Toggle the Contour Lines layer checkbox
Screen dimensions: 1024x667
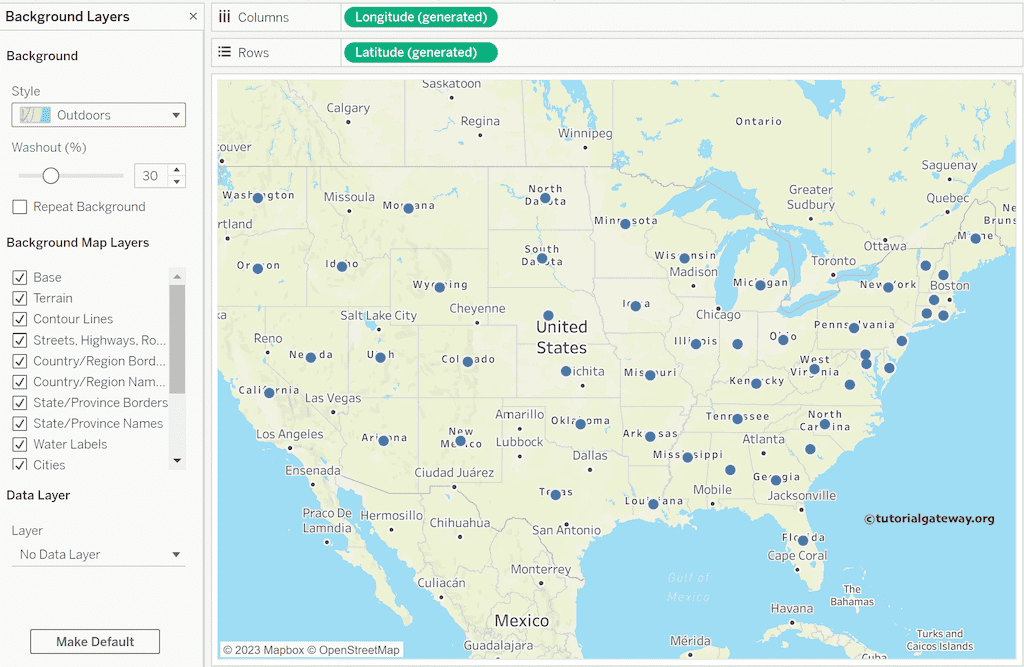pos(20,319)
